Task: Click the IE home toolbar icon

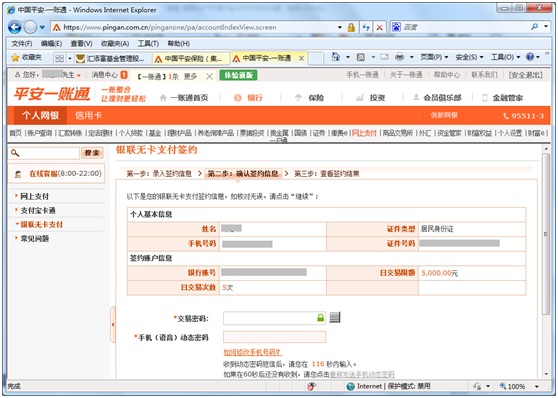Action: (336, 57)
